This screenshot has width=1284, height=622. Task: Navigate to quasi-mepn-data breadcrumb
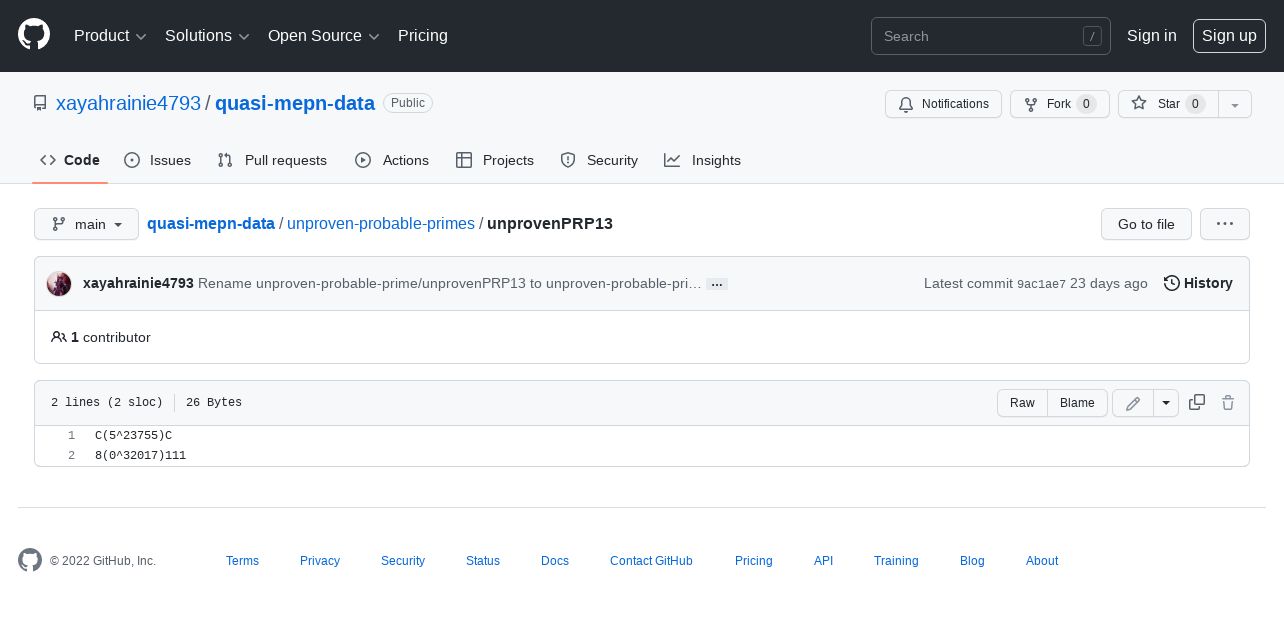click(211, 223)
